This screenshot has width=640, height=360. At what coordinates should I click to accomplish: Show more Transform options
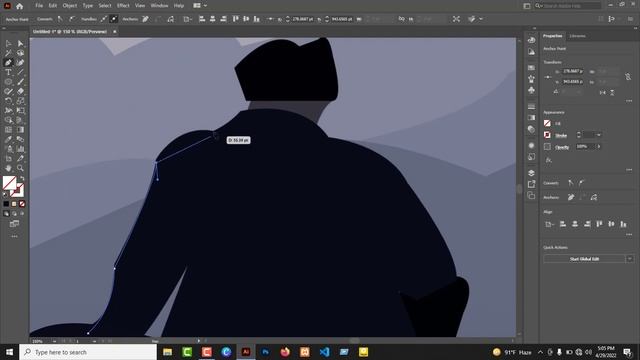tap(629, 101)
